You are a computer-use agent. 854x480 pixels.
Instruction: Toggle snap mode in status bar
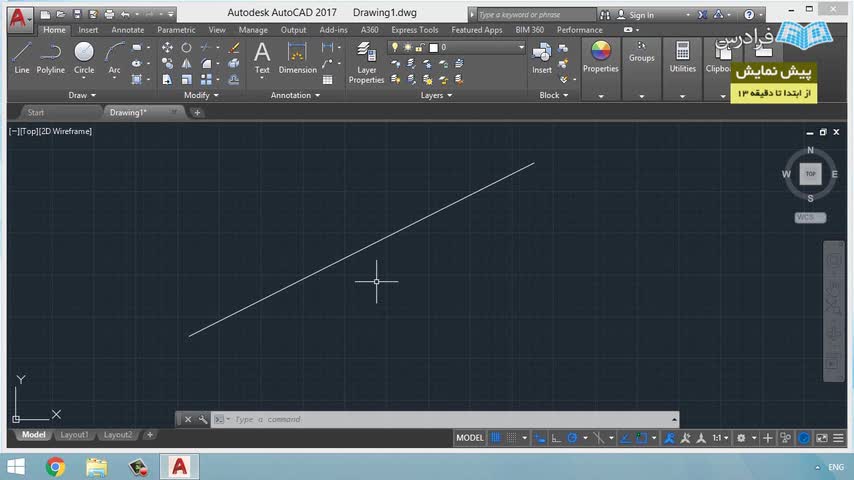511,438
